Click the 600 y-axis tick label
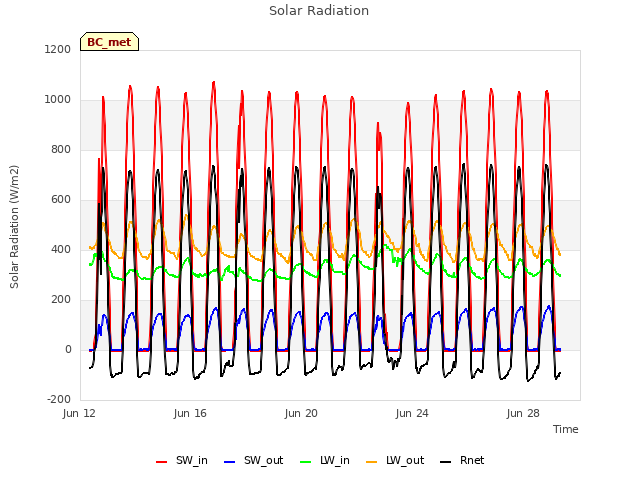 tap(61, 200)
